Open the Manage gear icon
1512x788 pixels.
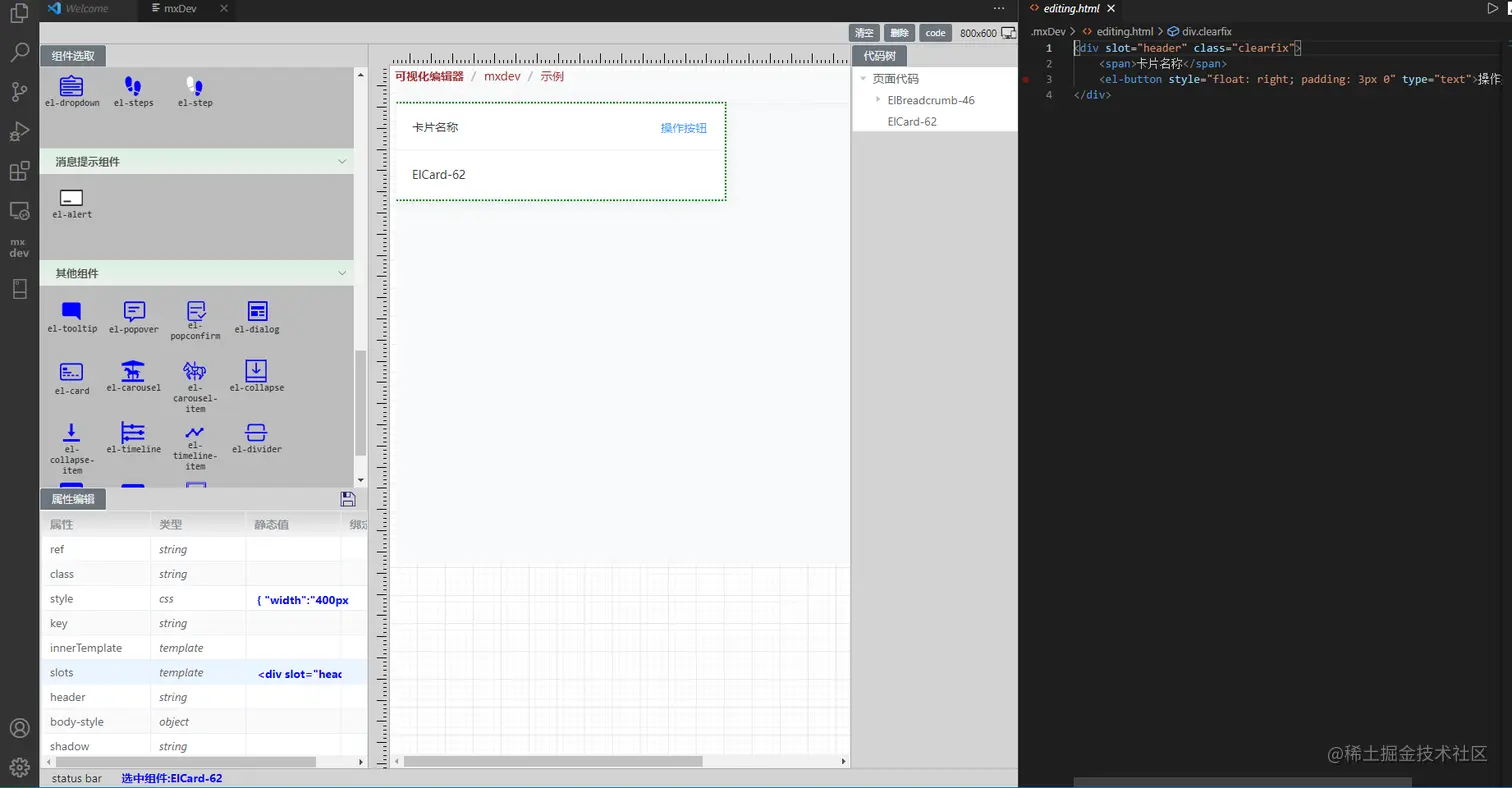point(19,767)
